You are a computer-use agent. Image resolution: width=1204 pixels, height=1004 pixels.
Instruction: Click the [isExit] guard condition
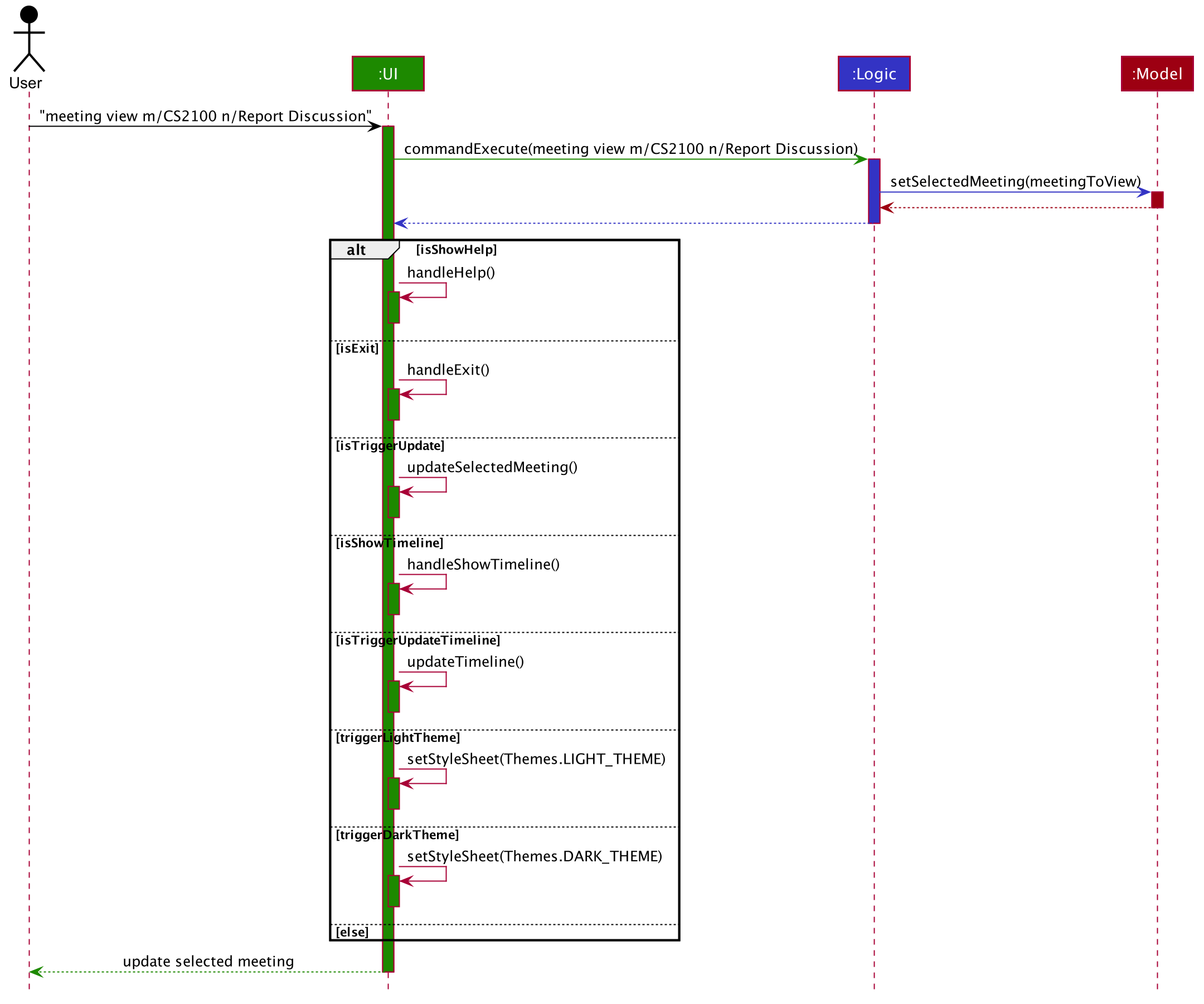point(357,348)
